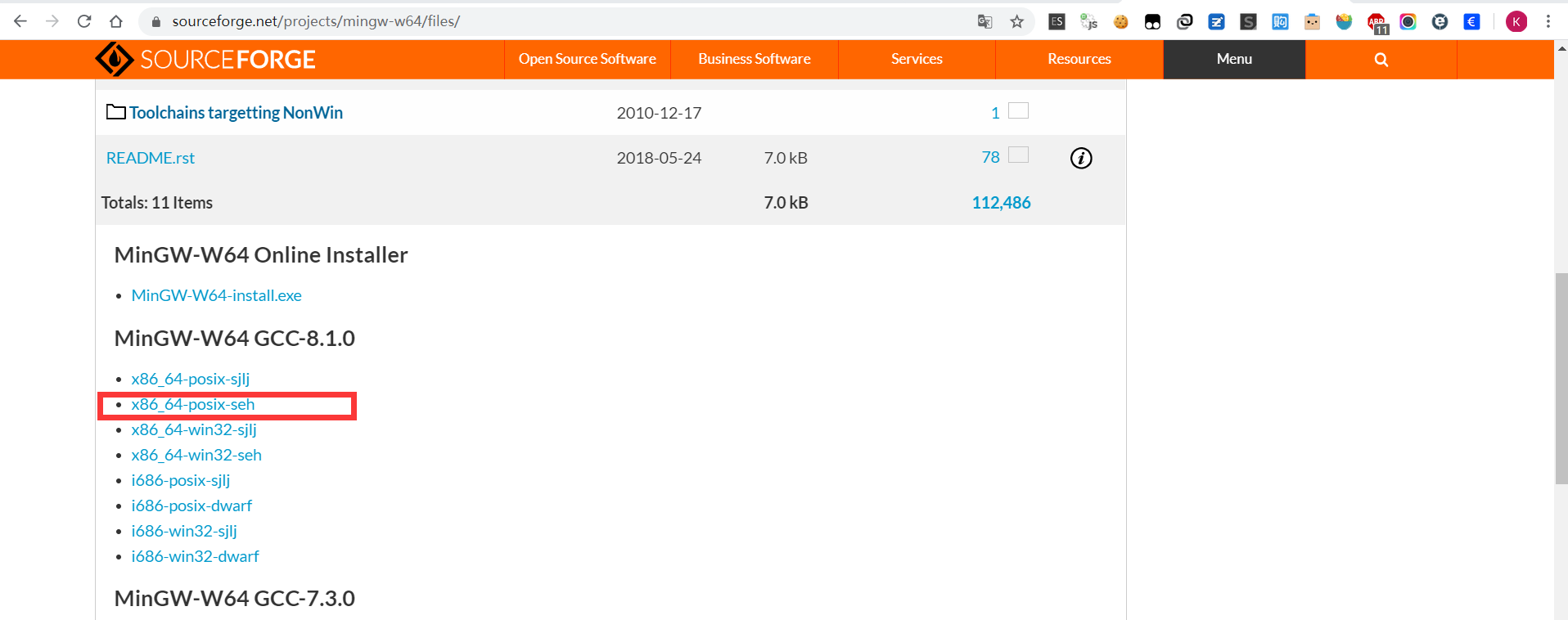Bookmark this page with the star
The width and height of the screenshot is (1568, 620).
click(x=1016, y=22)
